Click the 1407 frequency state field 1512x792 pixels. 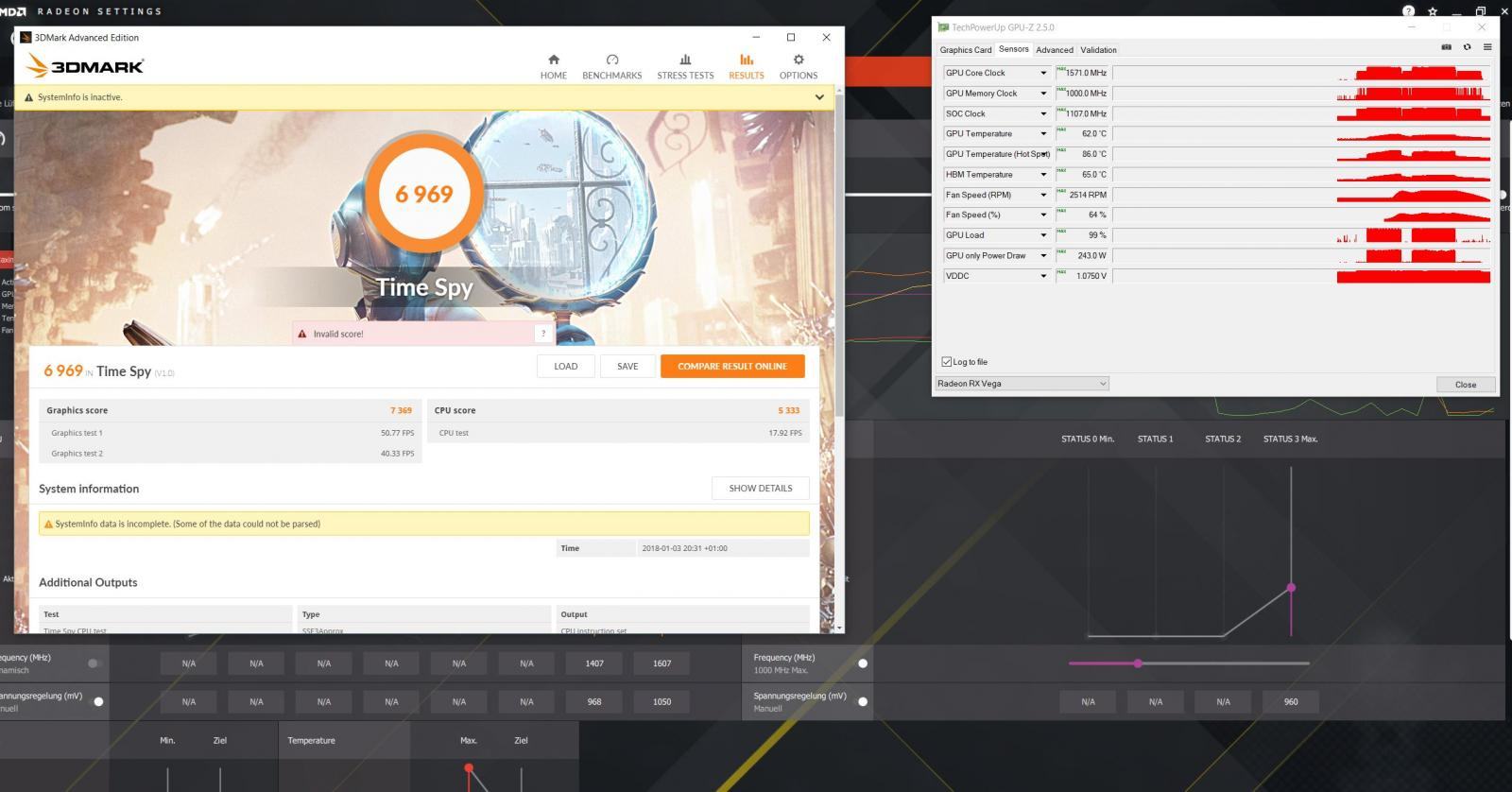[594, 663]
